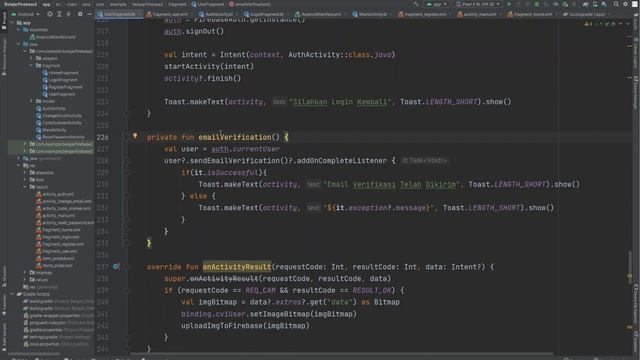This screenshot has width=640, height=360.
Task: Switch to build.gradle (:app) editor tab
Action: point(587,14)
